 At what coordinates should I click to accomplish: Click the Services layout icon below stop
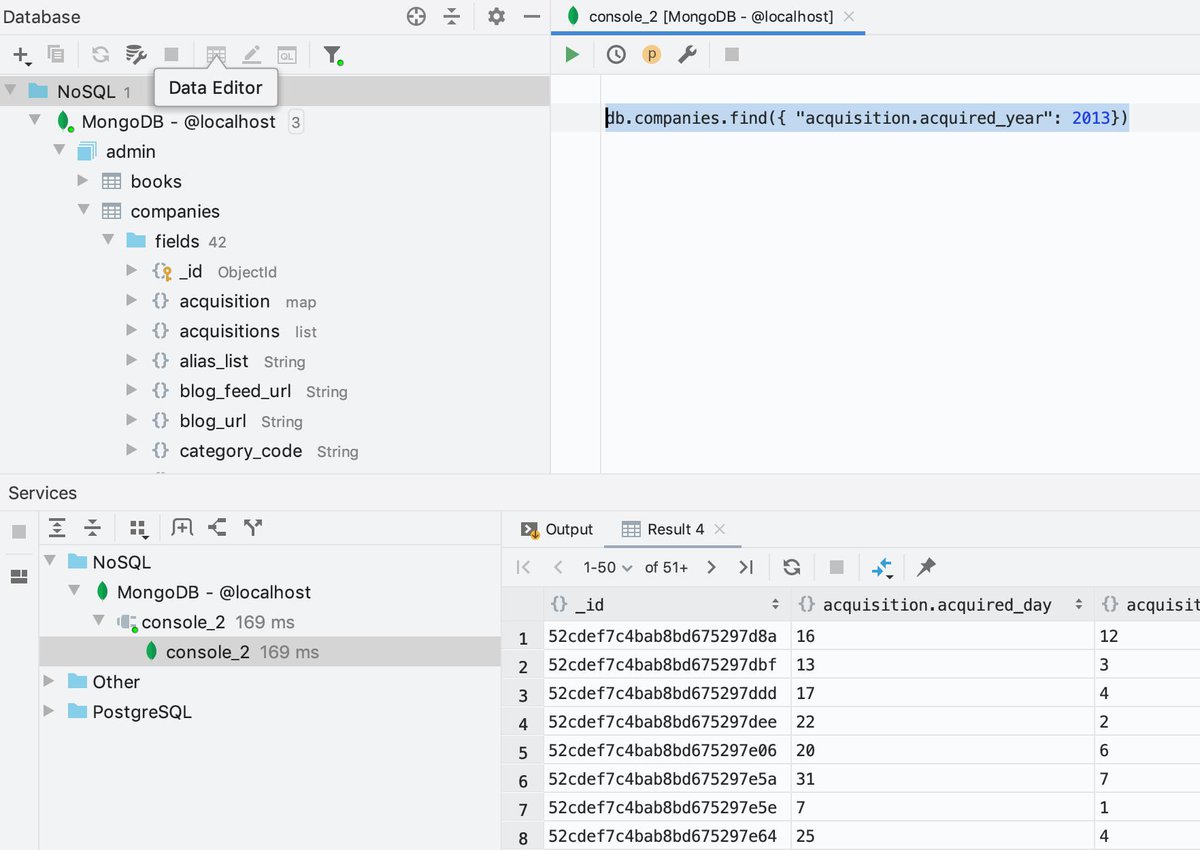19,576
